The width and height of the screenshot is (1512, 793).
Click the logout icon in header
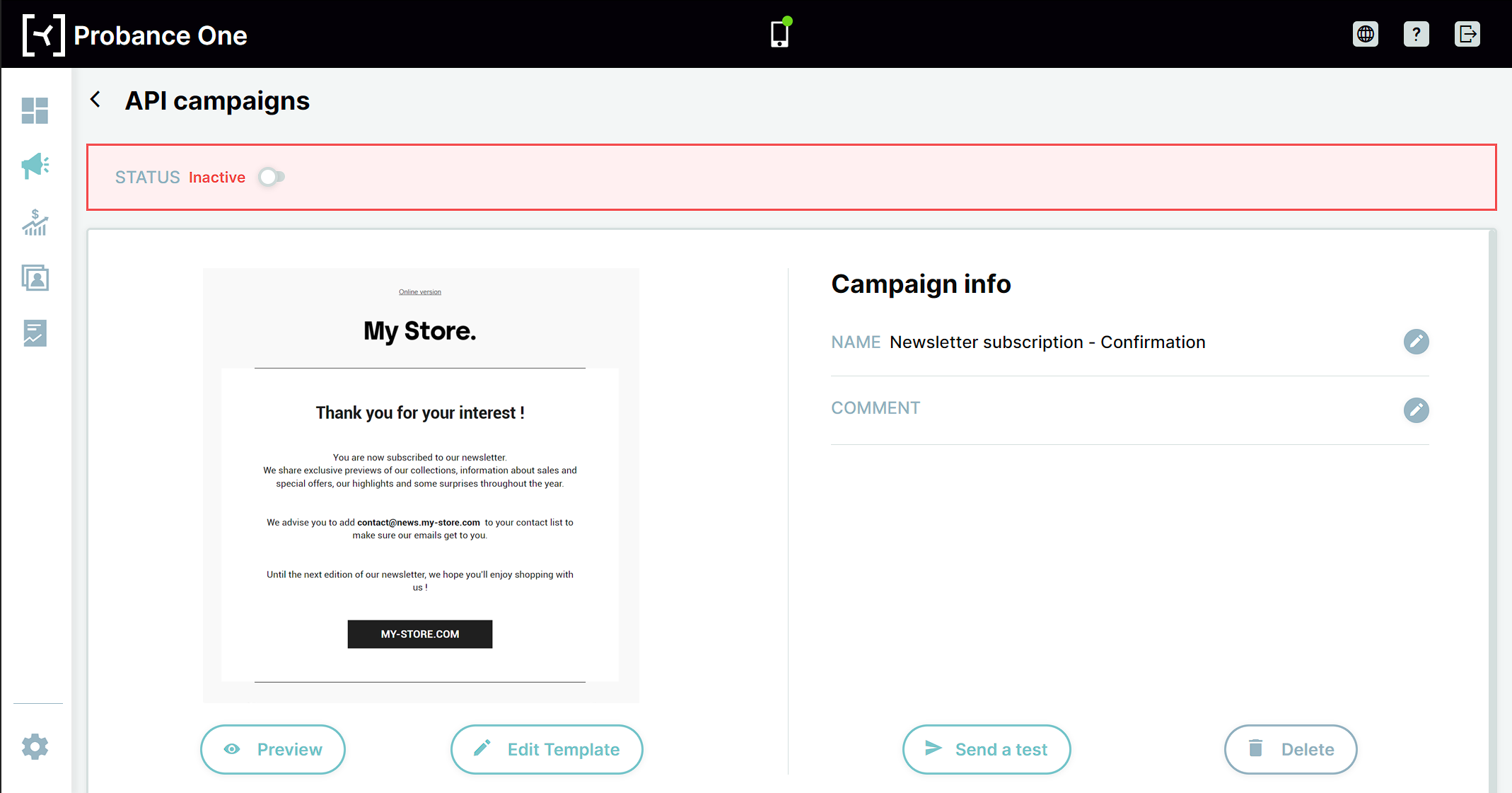1467,34
